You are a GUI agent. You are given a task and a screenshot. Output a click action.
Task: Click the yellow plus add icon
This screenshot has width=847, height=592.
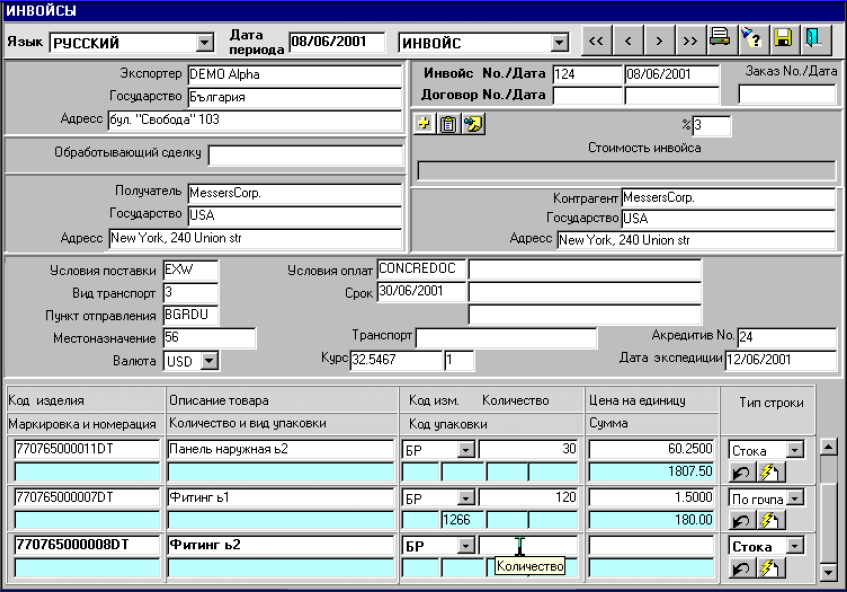point(424,124)
